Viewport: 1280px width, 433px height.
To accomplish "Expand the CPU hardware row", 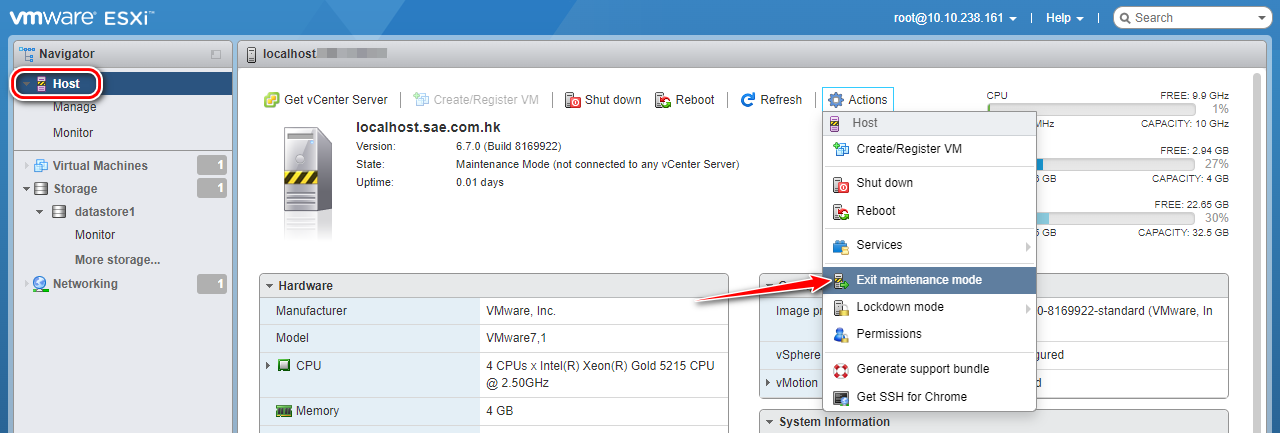I will coord(268,366).
